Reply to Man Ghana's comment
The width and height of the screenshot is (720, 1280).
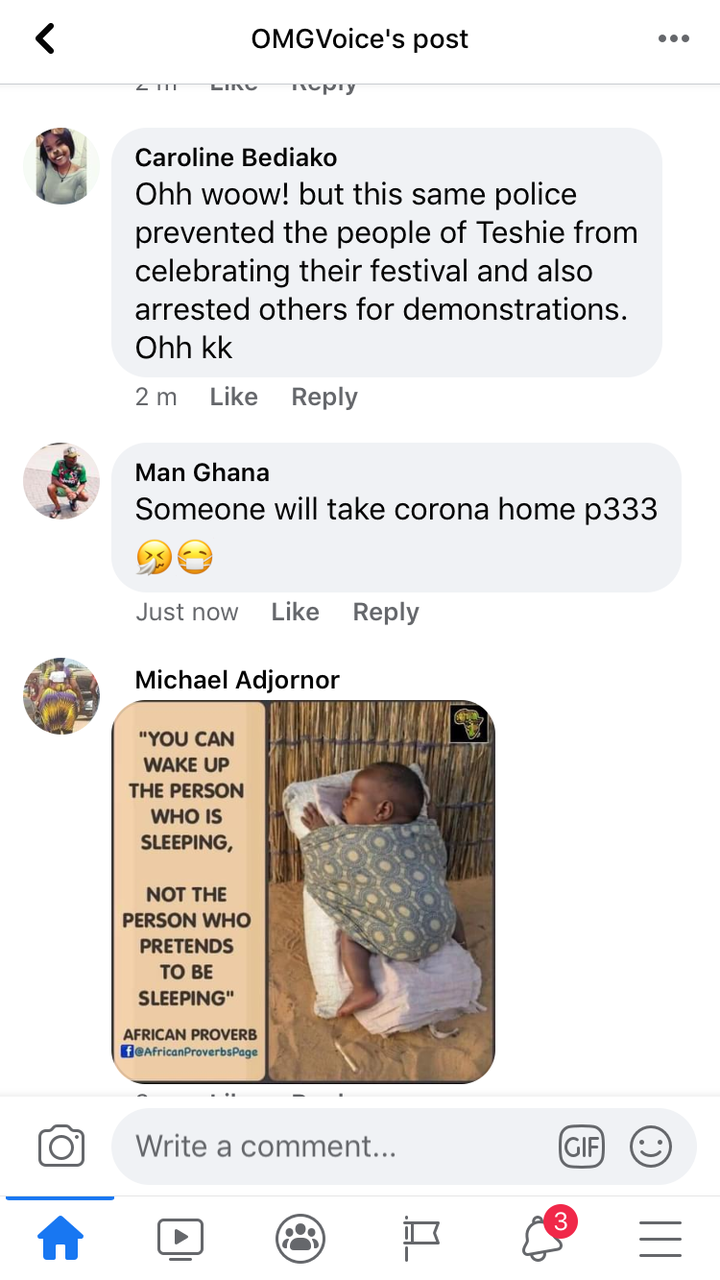(x=386, y=612)
